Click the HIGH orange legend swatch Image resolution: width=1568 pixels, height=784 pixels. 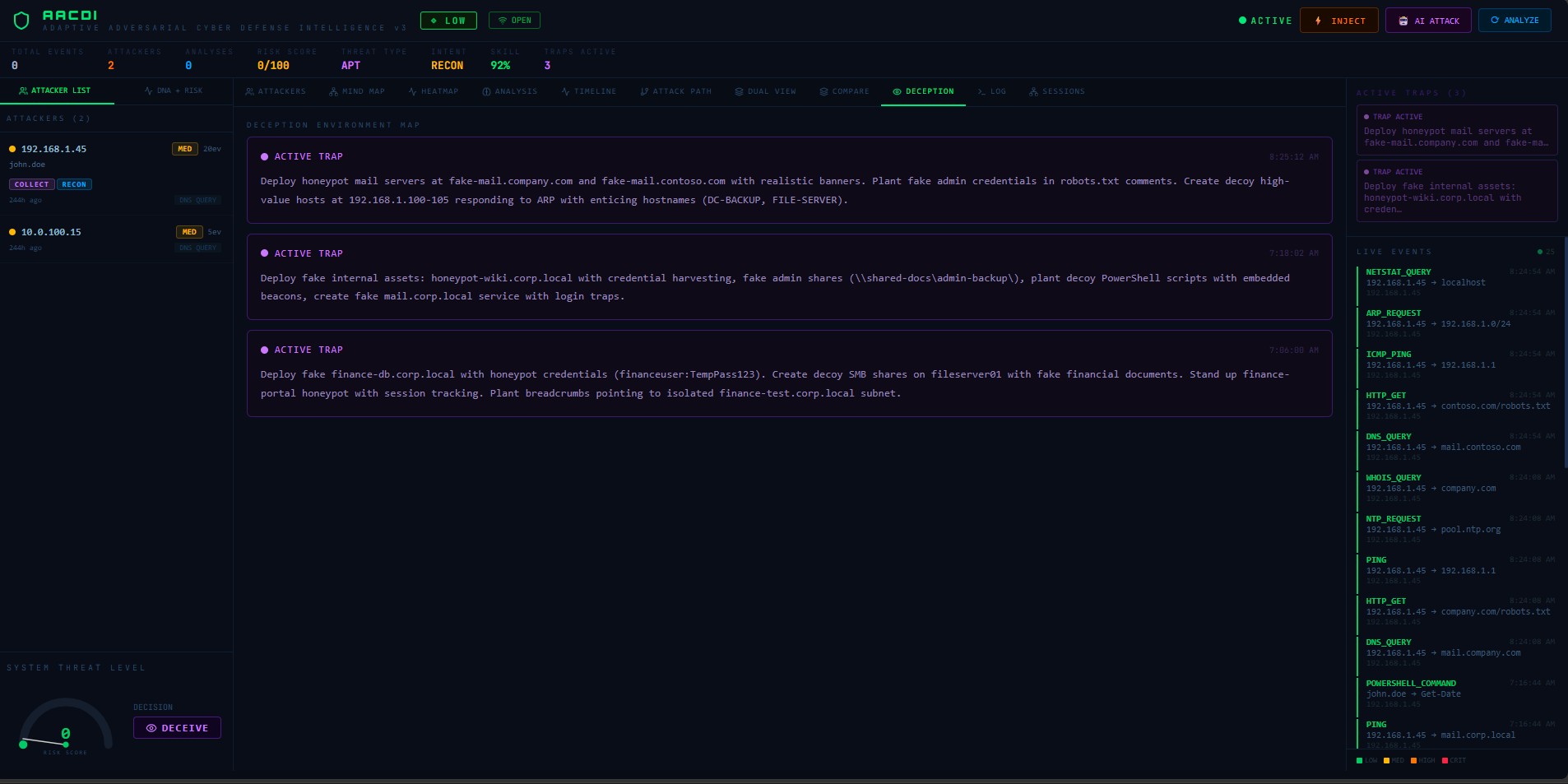pyautogui.click(x=1414, y=760)
